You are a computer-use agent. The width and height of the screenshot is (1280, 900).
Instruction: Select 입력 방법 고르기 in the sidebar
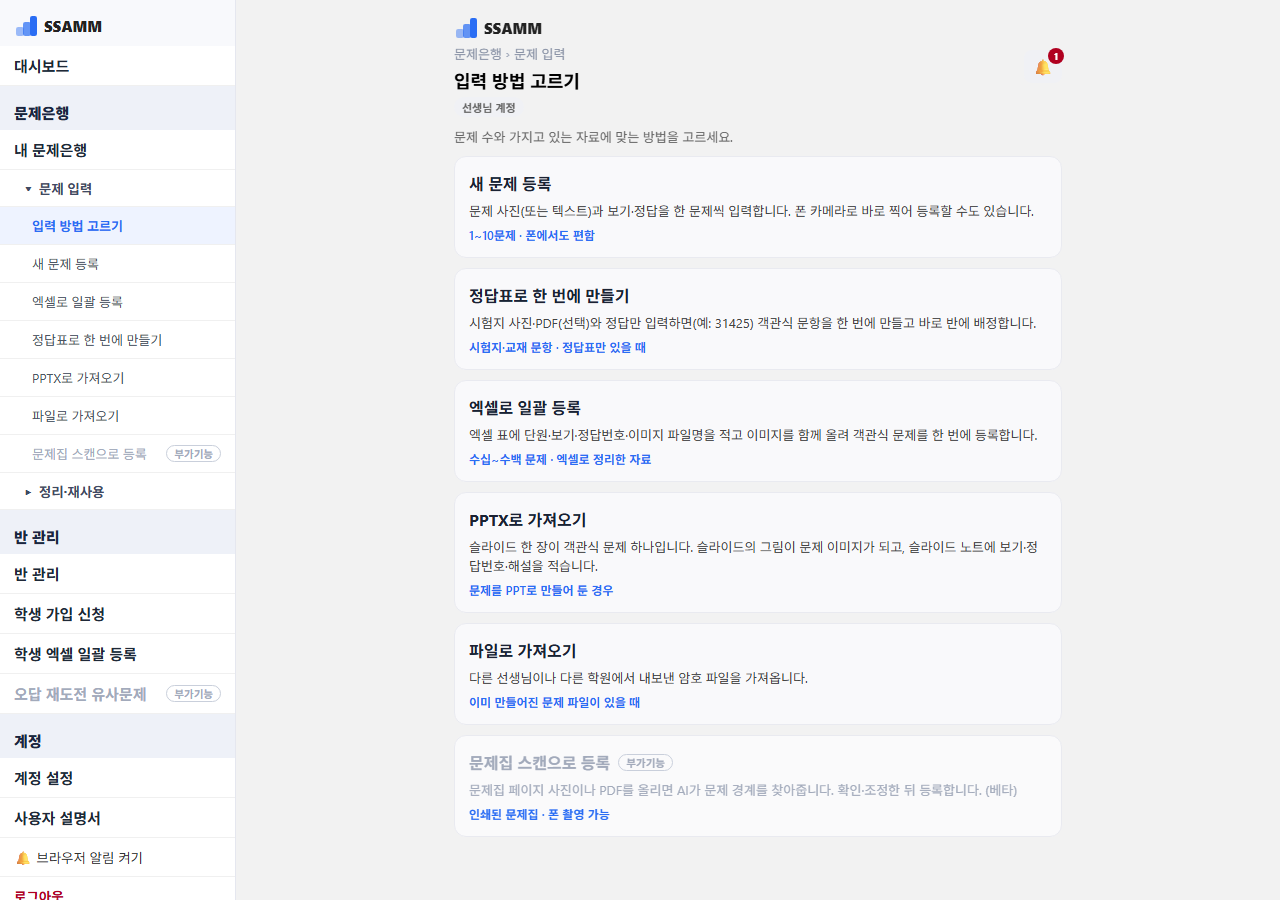pos(117,226)
